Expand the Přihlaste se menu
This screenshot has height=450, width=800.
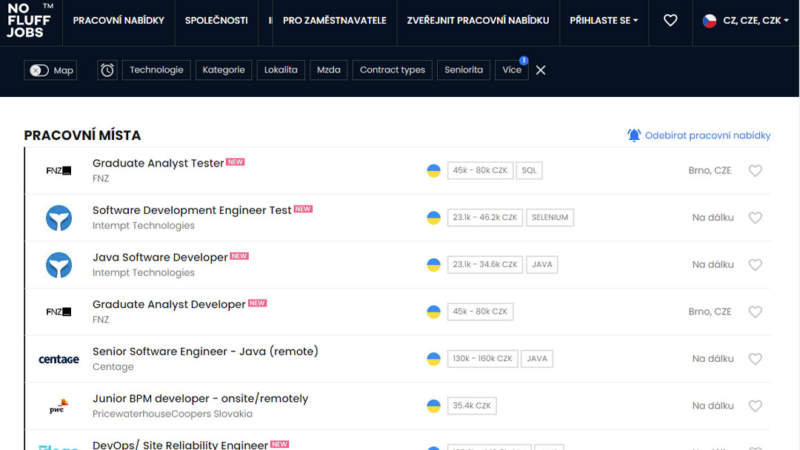coord(603,20)
